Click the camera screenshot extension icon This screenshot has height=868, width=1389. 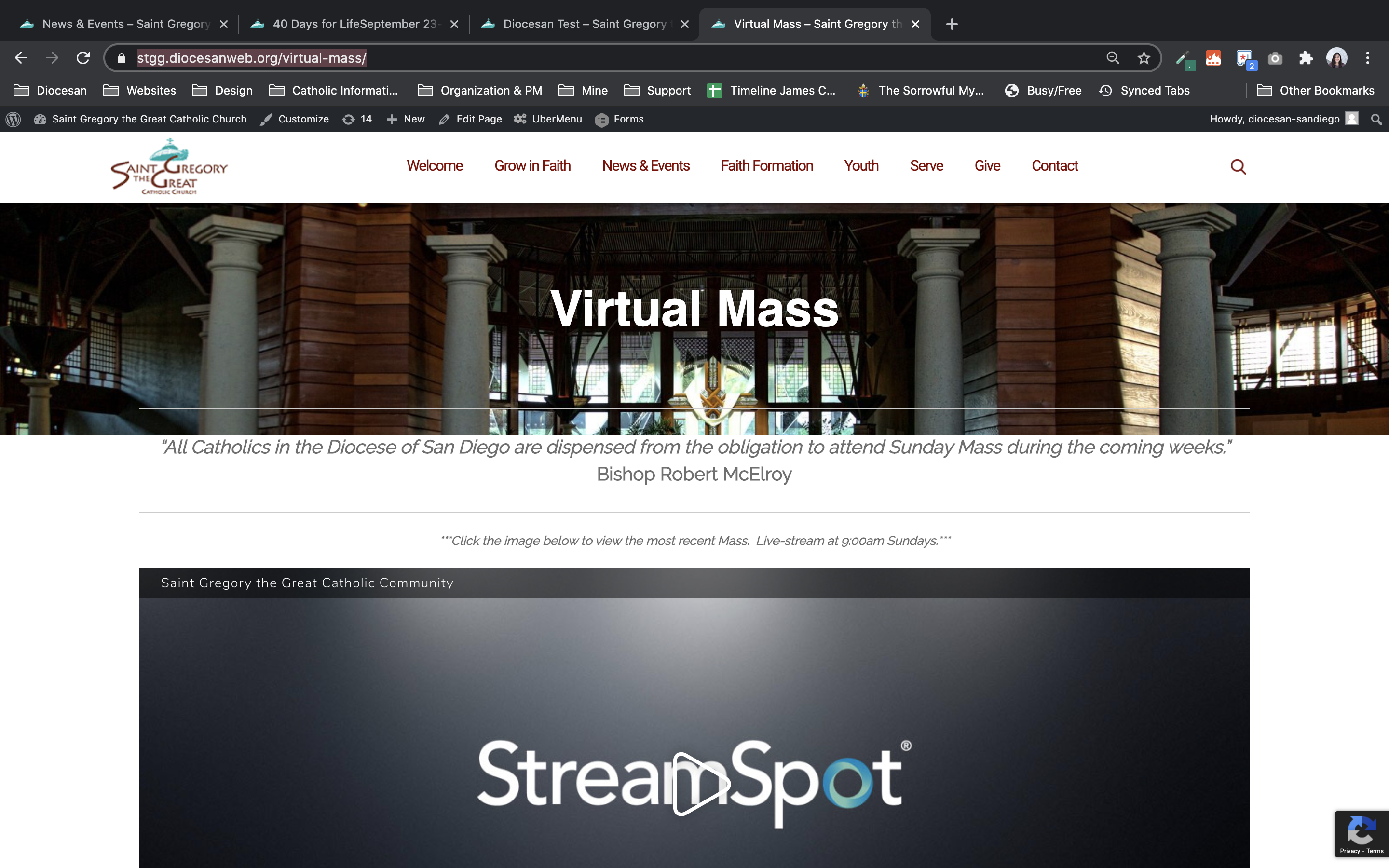coord(1275,58)
